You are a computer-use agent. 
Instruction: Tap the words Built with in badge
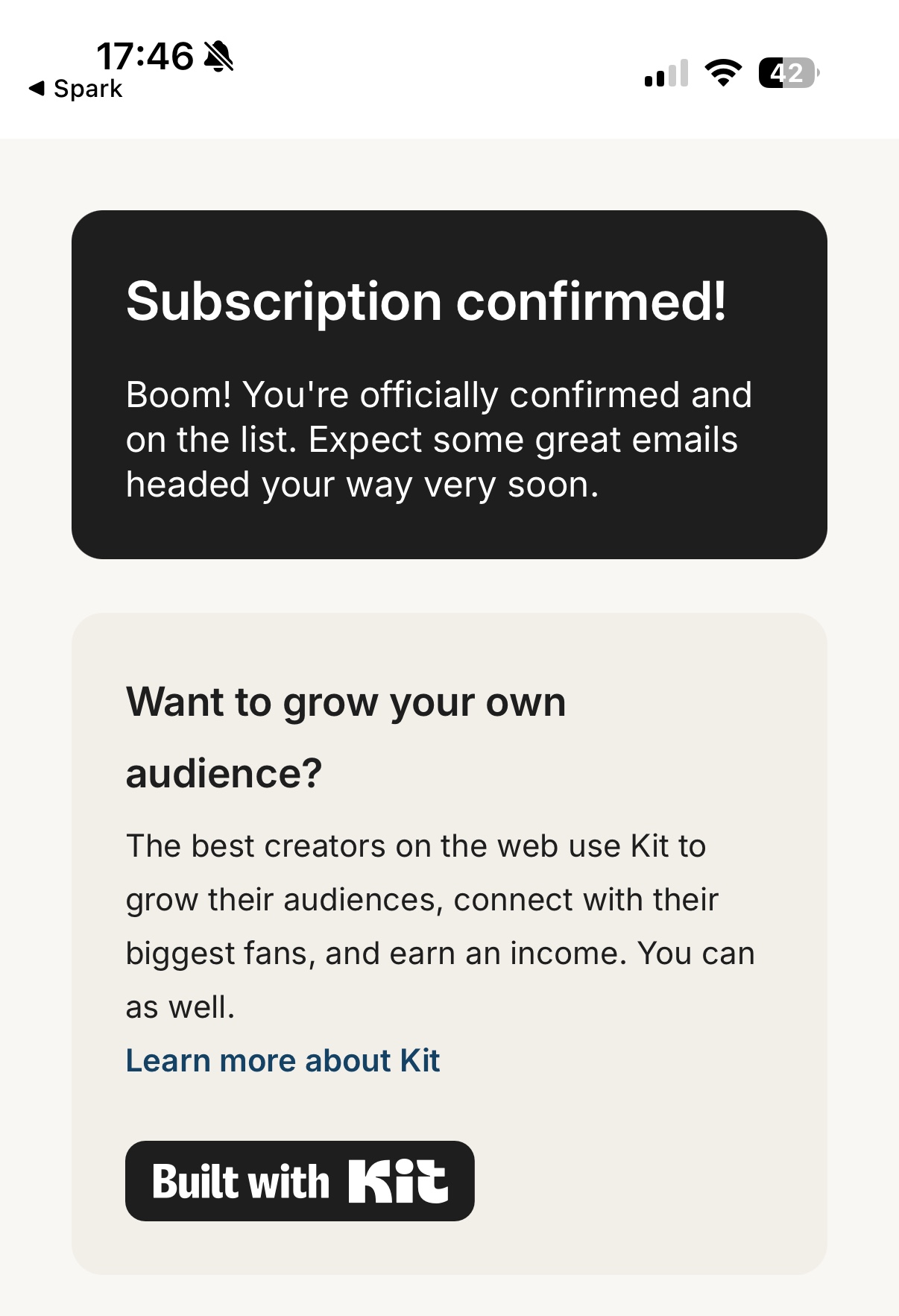pyautogui.click(x=241, y=1182)
